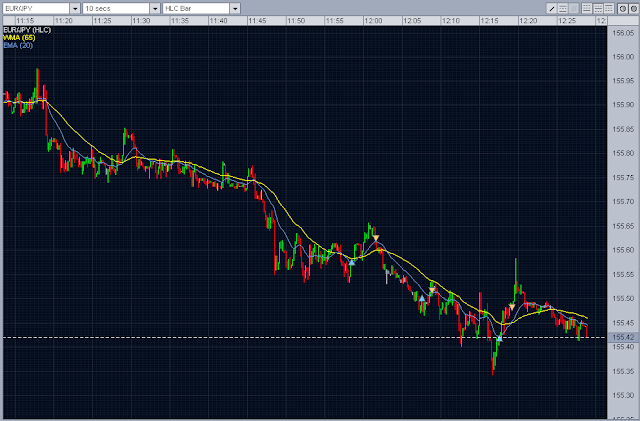Click the 155.55 price axis label

623,274
